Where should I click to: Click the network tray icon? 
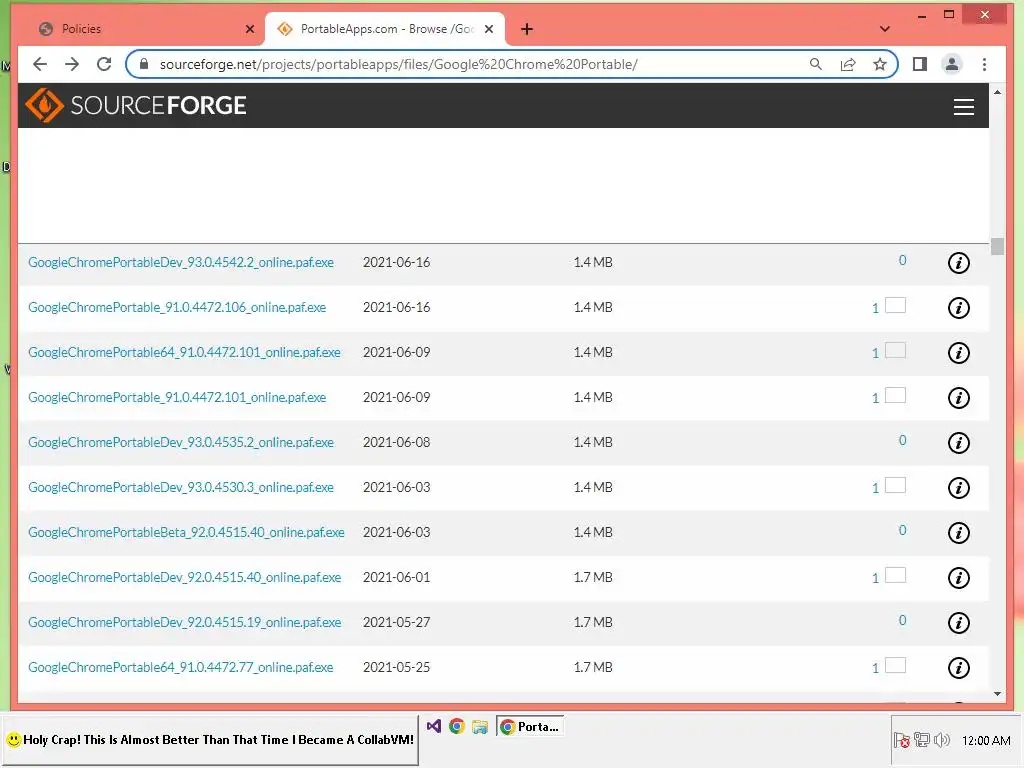[921, 740]
